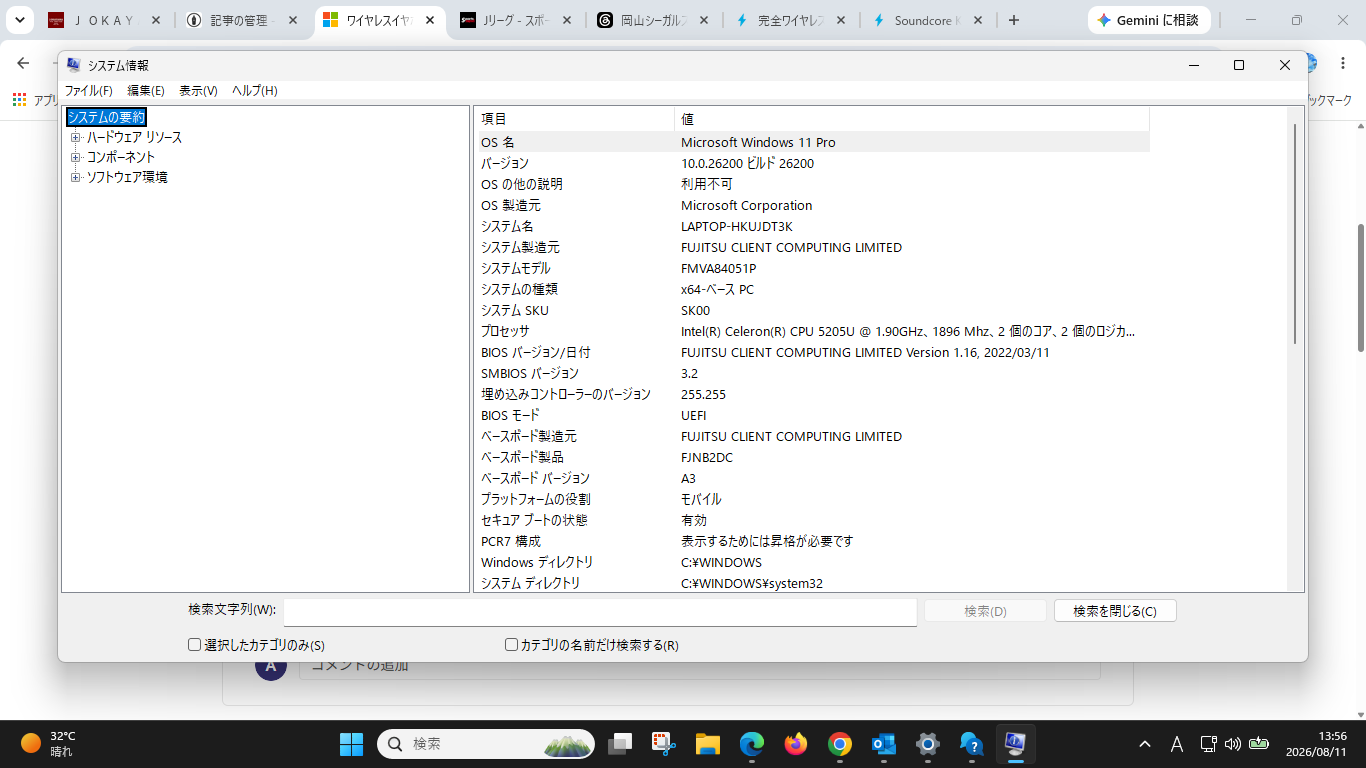This screenshot has width=1366, height=768.
Task: Open the Get Help icon in the taskbar
Action: click(972, 744)
